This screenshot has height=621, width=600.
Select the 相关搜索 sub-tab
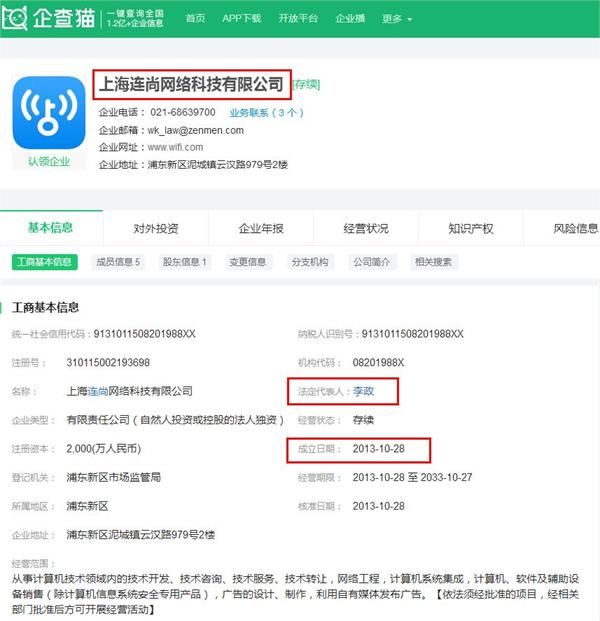pos(434,262)
